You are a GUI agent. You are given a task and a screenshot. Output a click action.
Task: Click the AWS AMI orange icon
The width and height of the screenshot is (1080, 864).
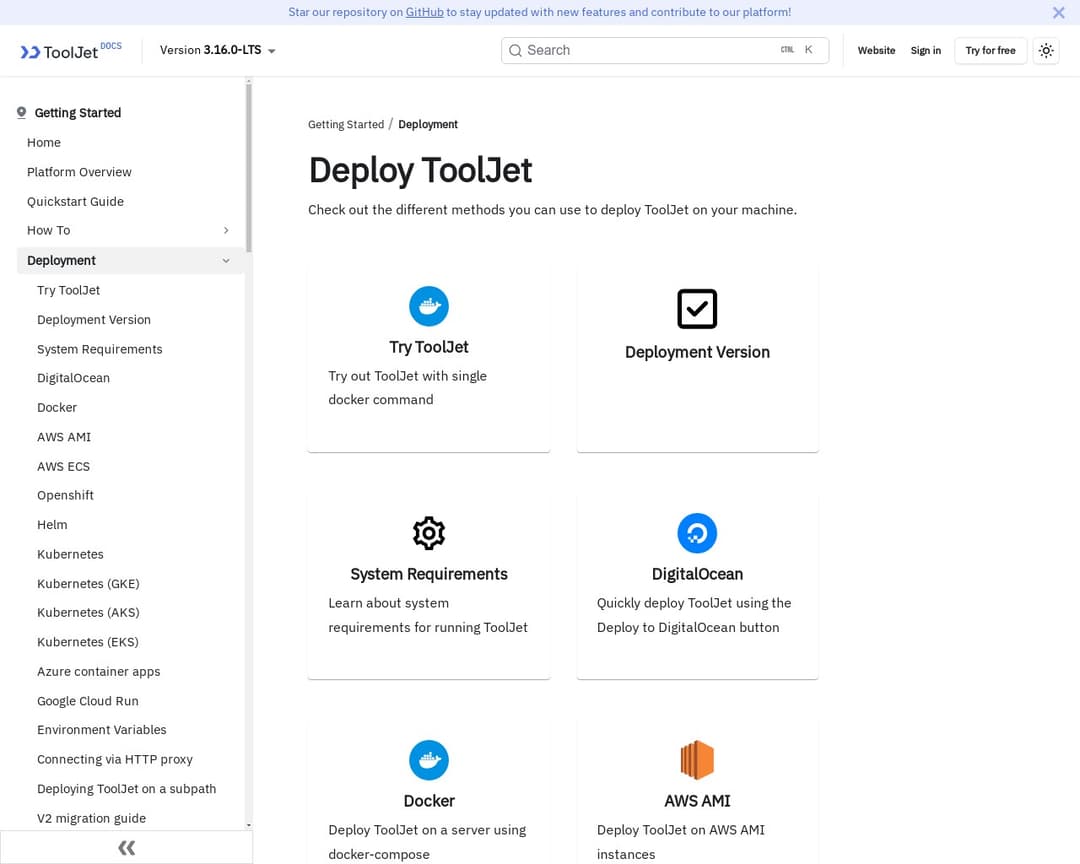pos(697,760)
